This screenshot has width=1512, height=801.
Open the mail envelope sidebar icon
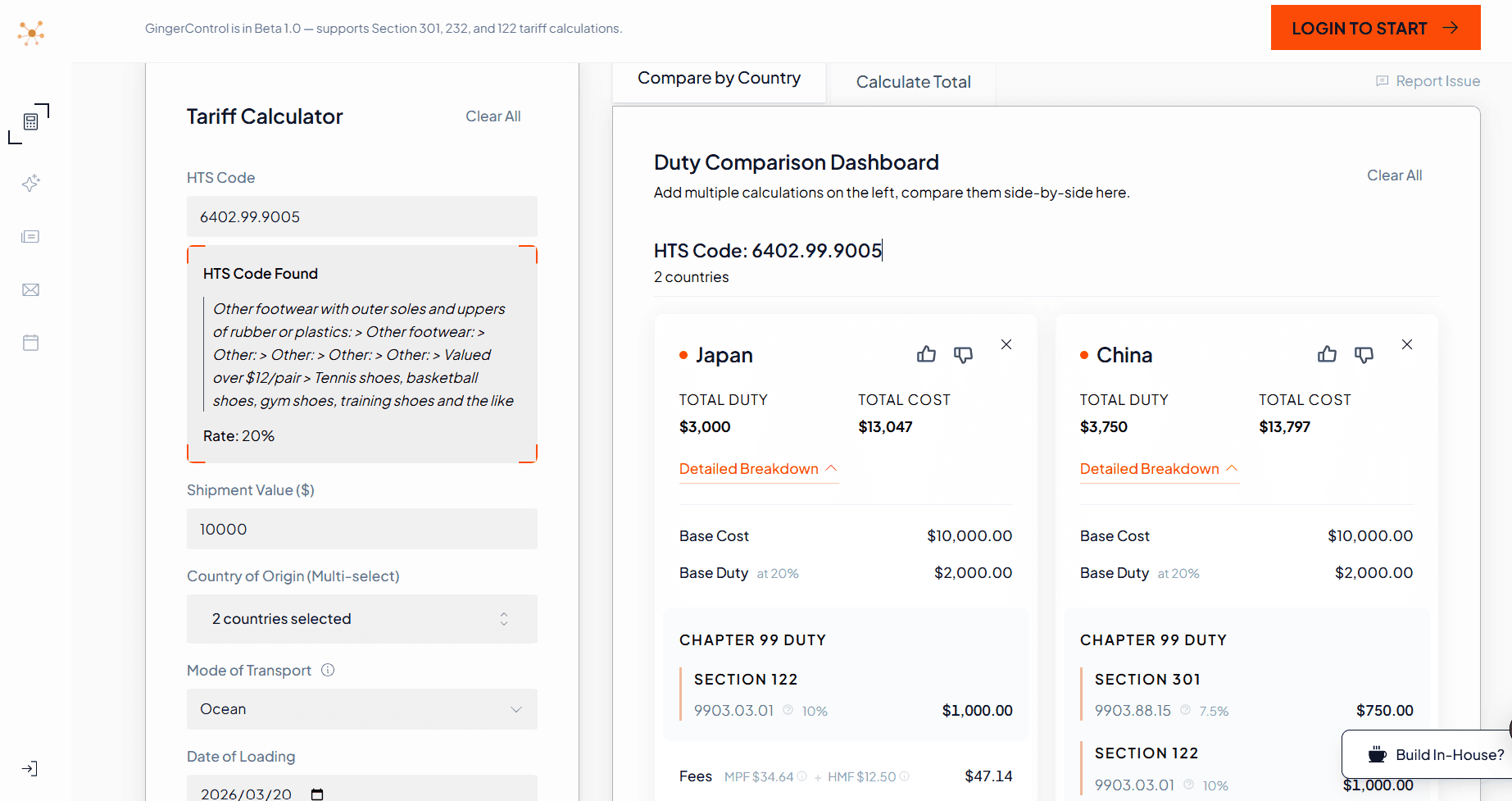(30, 289)
